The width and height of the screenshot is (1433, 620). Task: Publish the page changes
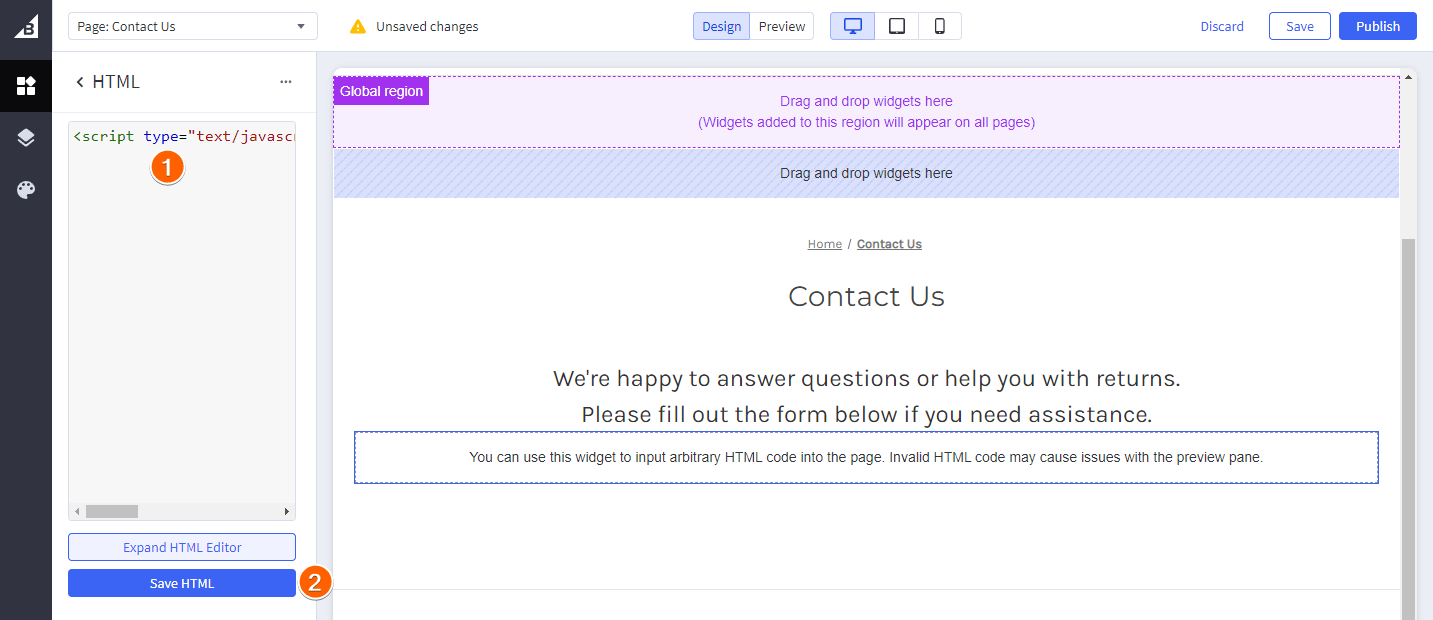coord(1377,26)
